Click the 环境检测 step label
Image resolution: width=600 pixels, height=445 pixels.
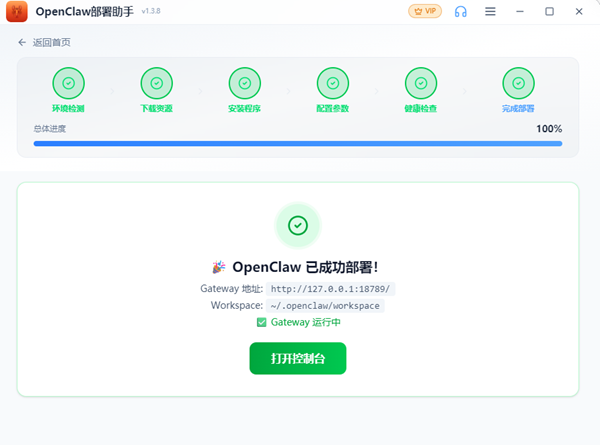click(68, 109)
